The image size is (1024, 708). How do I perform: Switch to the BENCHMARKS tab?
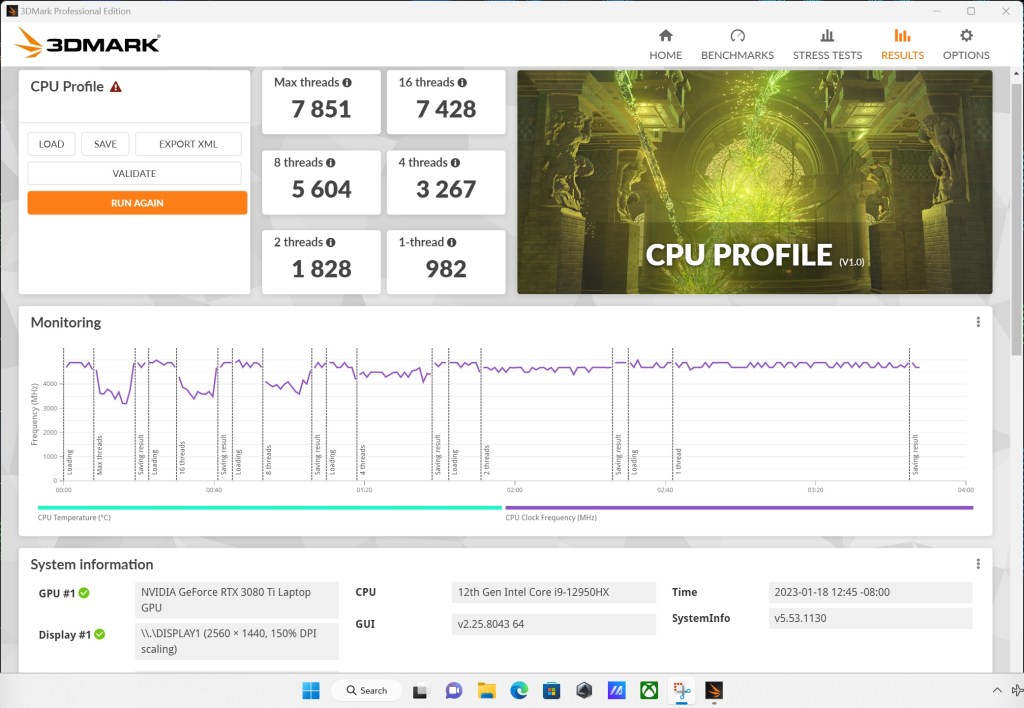coord(737,44)
